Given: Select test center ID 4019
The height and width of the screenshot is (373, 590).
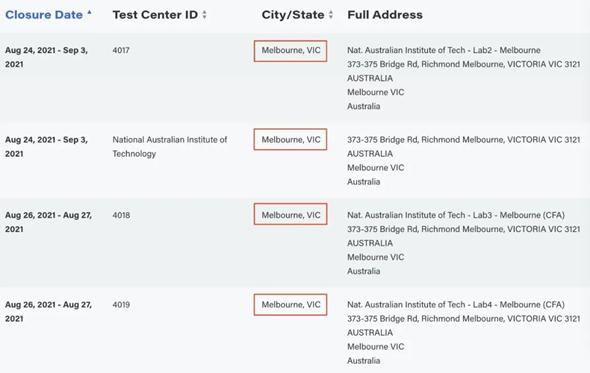Looking at the screenshot, I should pyautogui.click(x=121, y=305).
